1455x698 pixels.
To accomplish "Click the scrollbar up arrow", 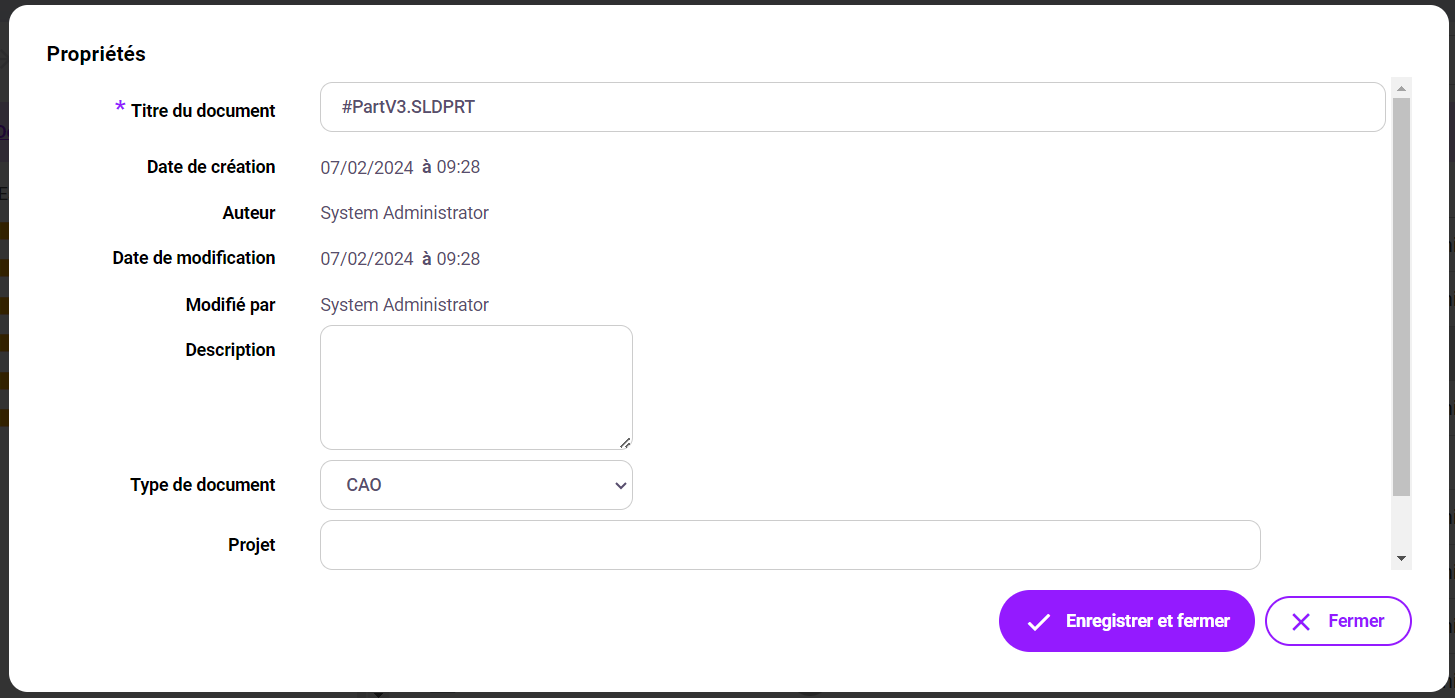I will click(1401, 88).
